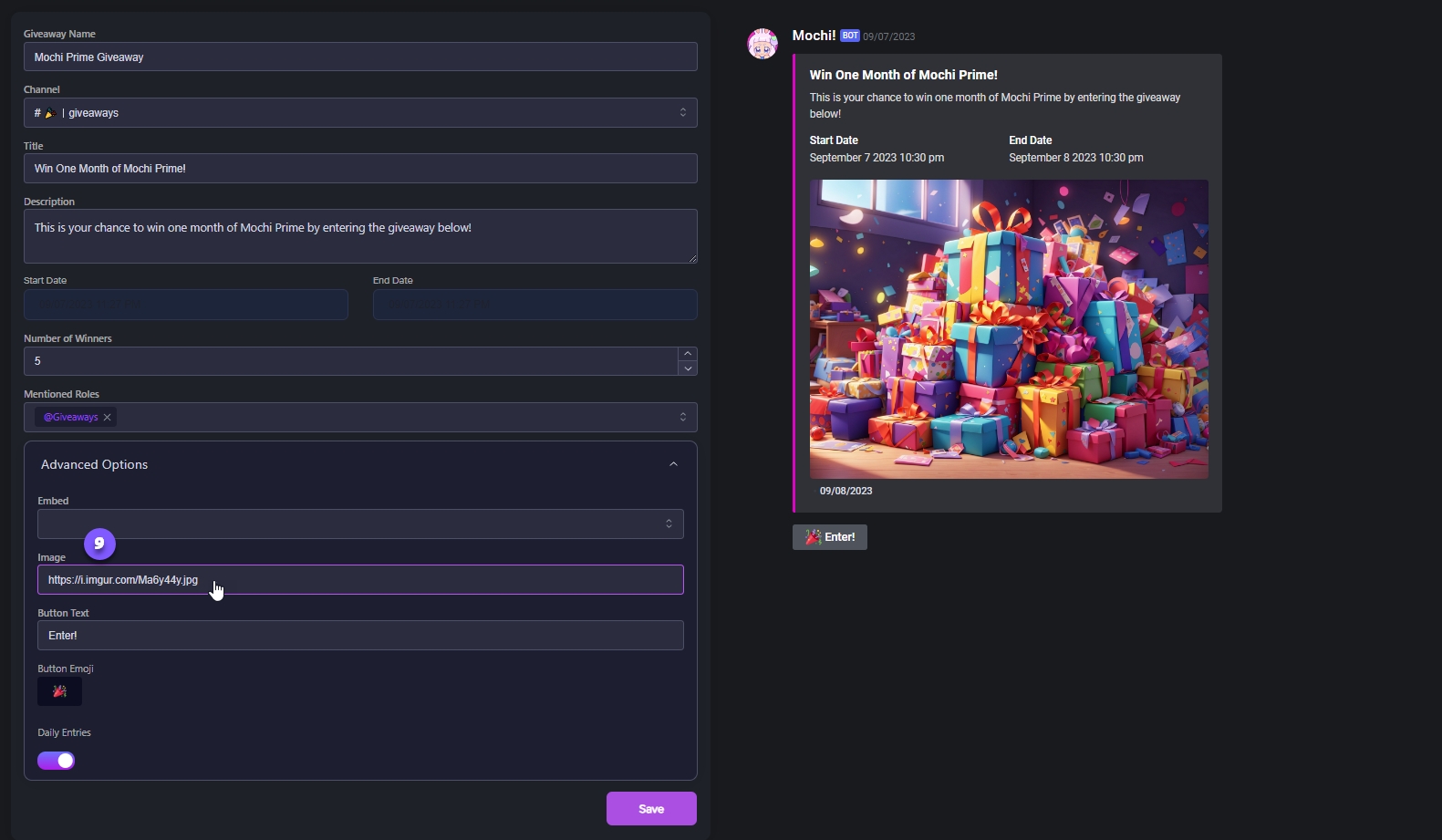Increase Number of Winners with up arrow
This screenshot has height=840, width=1442.
coord(688,354)
